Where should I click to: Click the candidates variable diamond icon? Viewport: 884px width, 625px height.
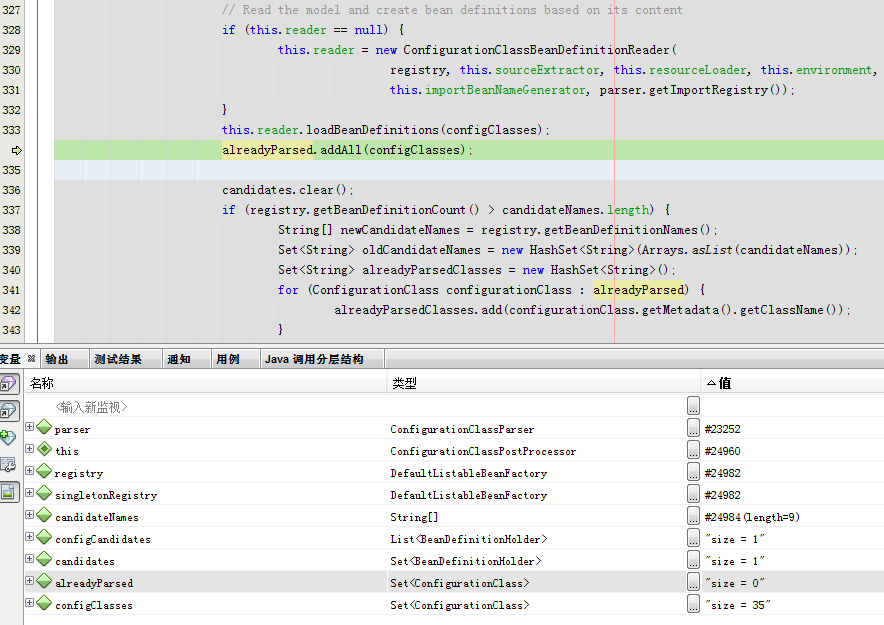(44, 559)
